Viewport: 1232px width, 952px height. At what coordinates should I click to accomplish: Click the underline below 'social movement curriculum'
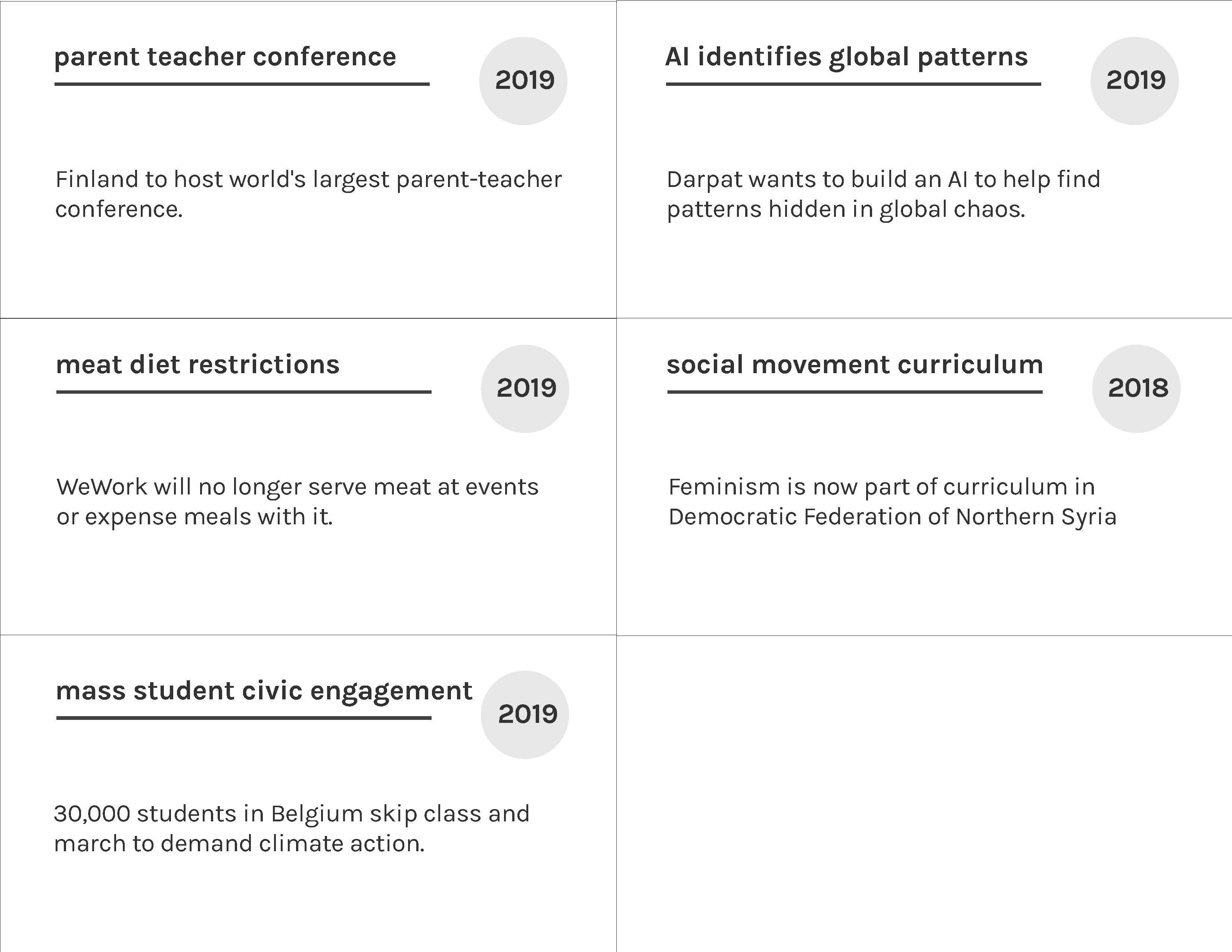pos(855,392)
